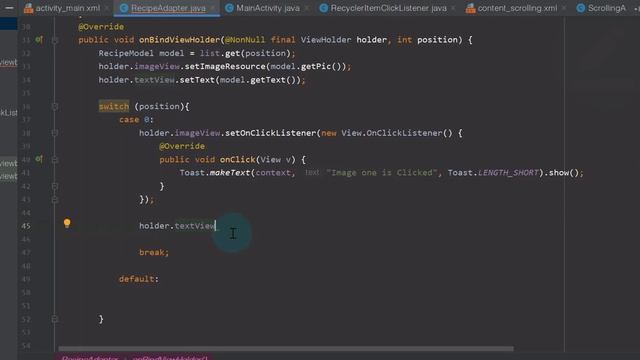Click line number 45 in the gutter
Screen dimensions: 640x360
pos(26,226)
